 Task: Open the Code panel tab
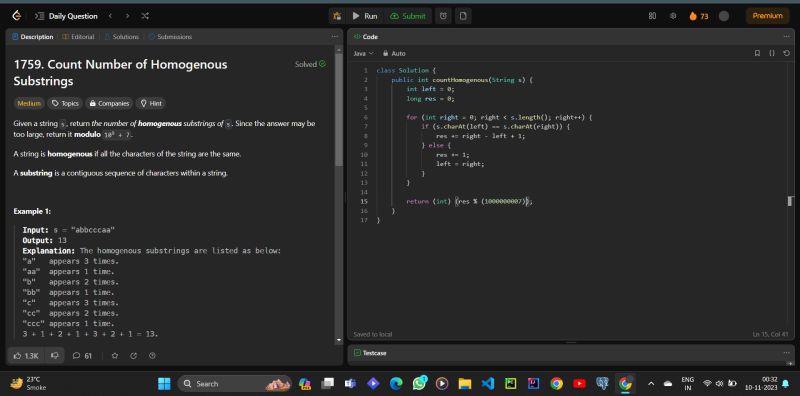pyautogui.click(x=366, y=37)
